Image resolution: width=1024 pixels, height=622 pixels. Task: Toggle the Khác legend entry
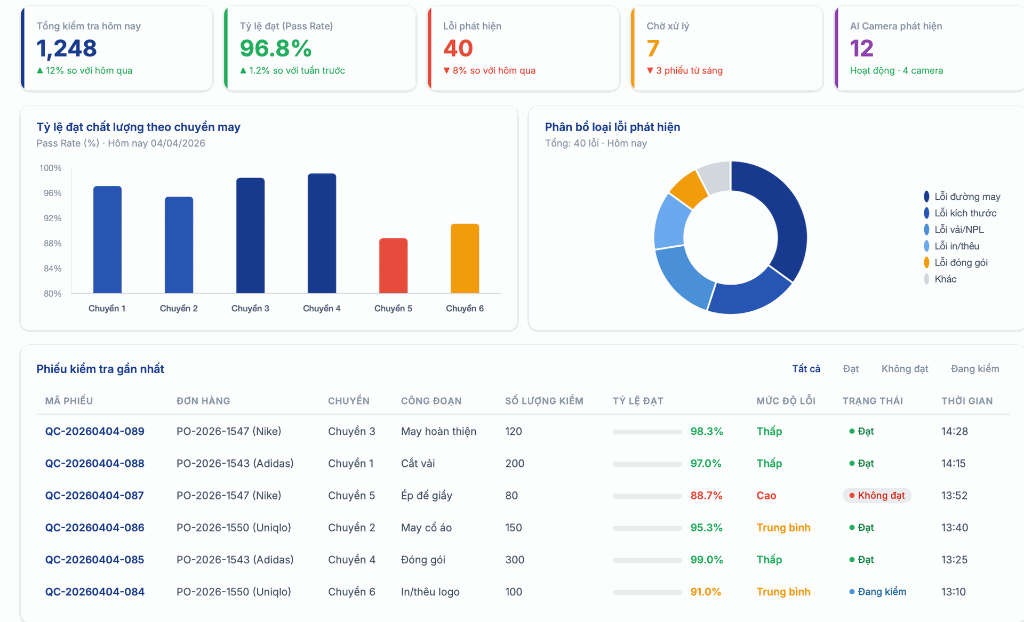[945, 279]
